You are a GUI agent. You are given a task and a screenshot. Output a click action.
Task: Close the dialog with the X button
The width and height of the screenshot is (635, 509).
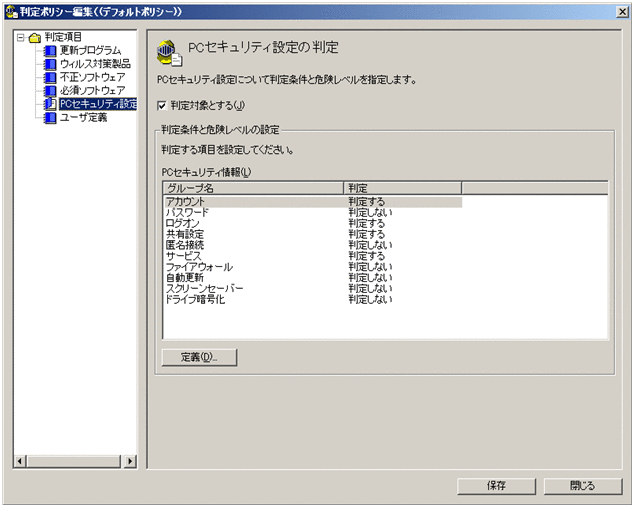(x=622, y=12)
